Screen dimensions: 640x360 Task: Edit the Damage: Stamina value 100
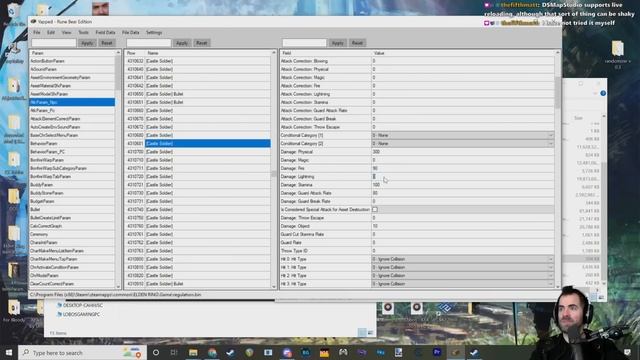[x=462, y=185]
